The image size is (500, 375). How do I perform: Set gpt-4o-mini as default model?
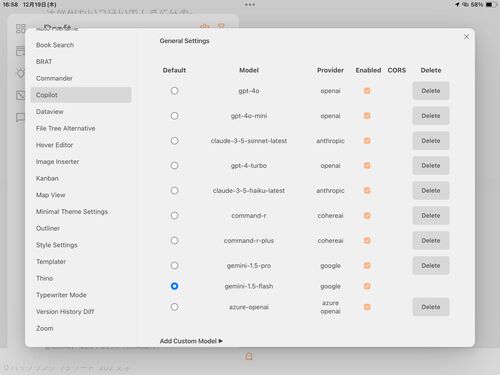click(x=174, y=116)
